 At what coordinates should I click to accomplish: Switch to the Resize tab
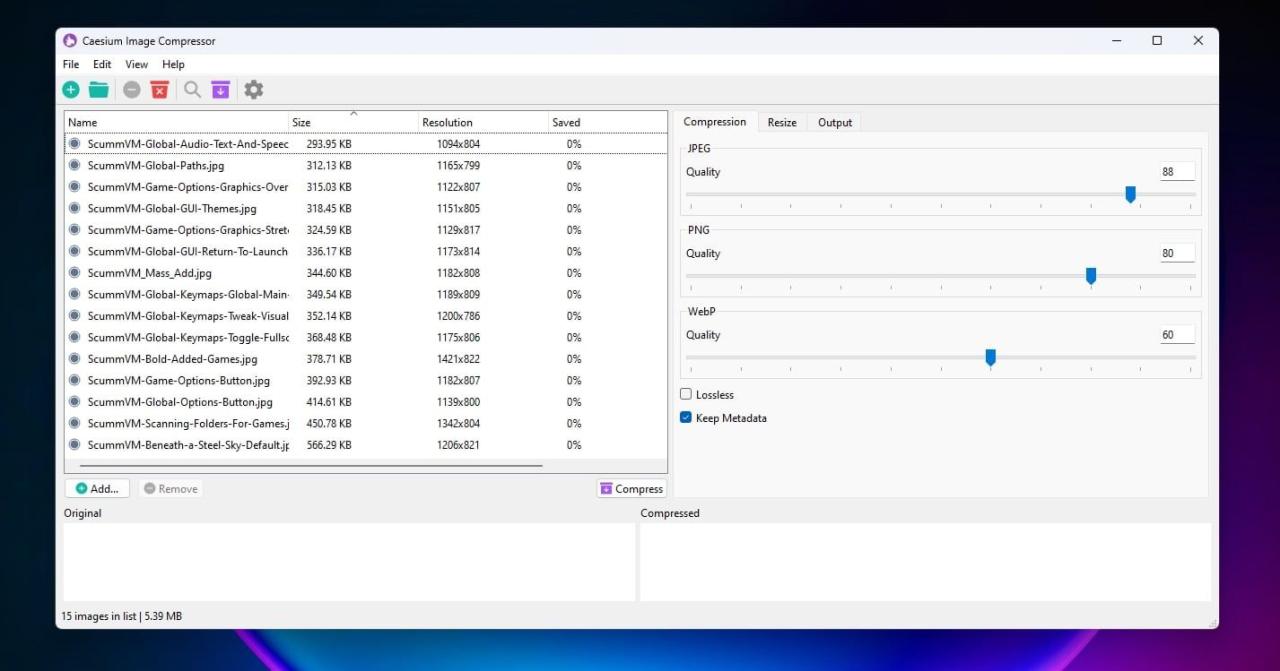tap(782, 123)
